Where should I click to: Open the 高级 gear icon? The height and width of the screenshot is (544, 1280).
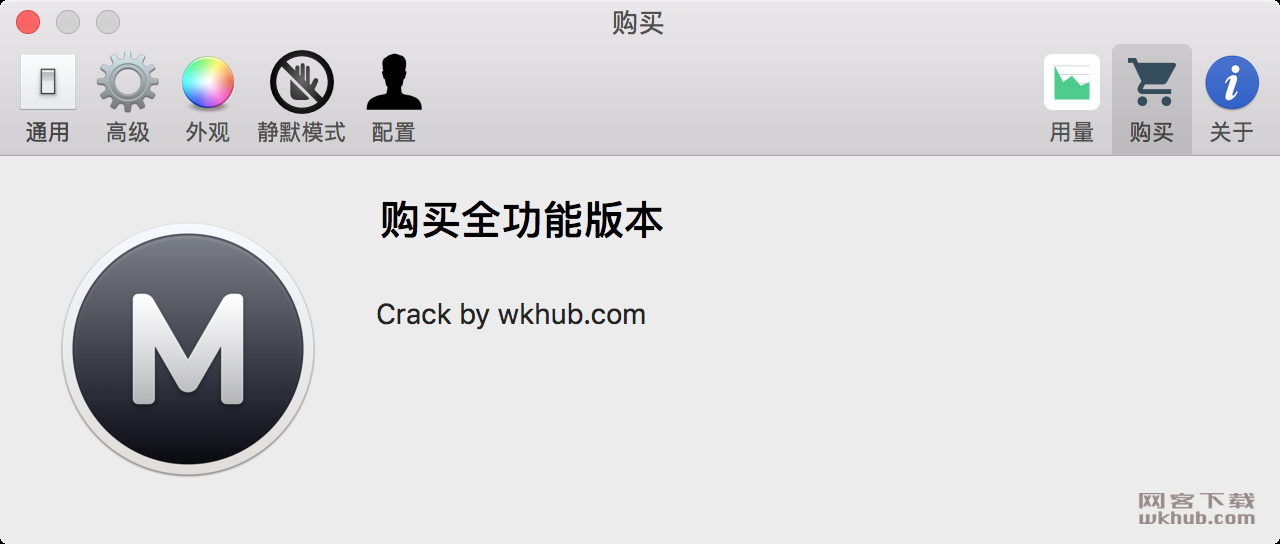pos(127,82)
